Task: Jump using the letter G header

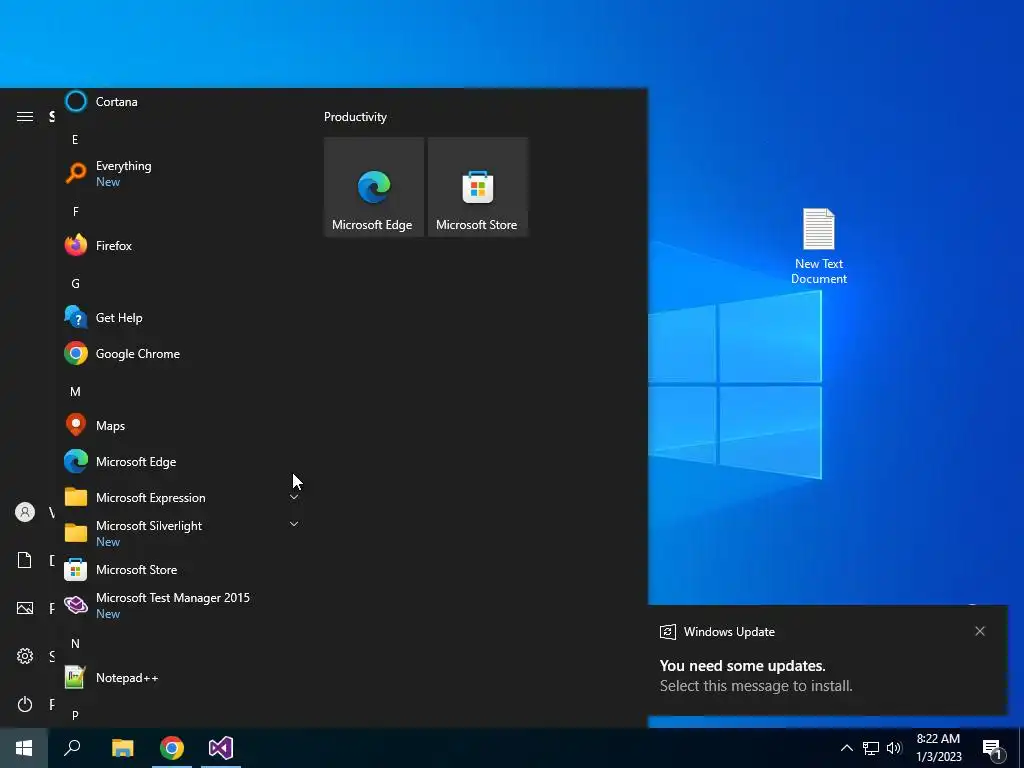Action: 75,283
